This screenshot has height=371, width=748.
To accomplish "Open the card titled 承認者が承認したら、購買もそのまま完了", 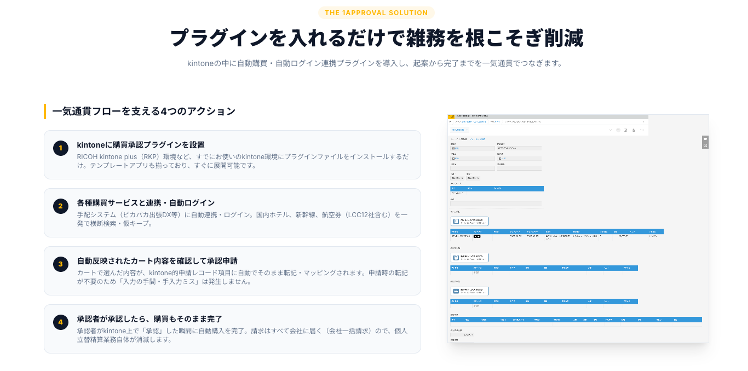I will (x=232, y=329).
